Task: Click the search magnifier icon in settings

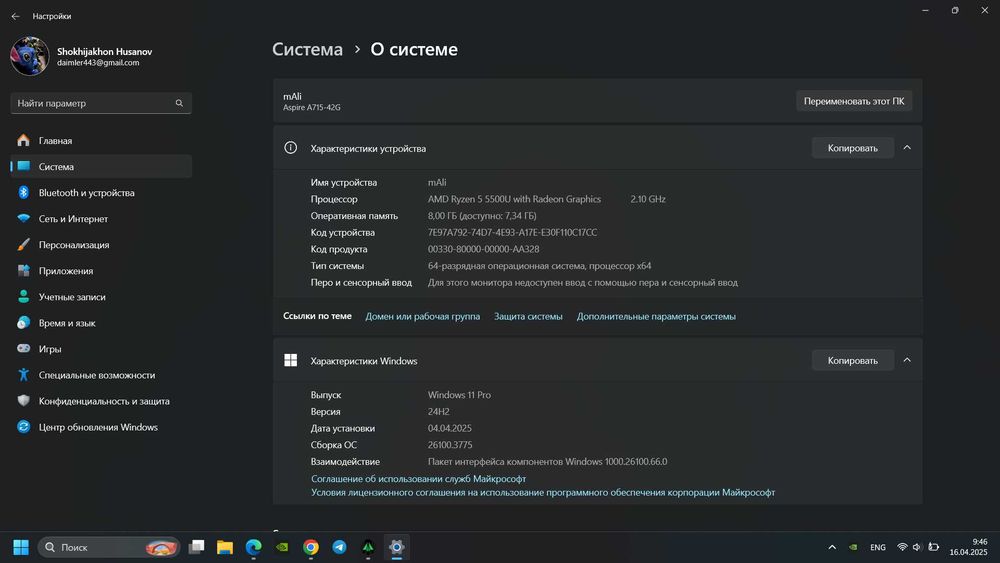Action: (179, 103)
